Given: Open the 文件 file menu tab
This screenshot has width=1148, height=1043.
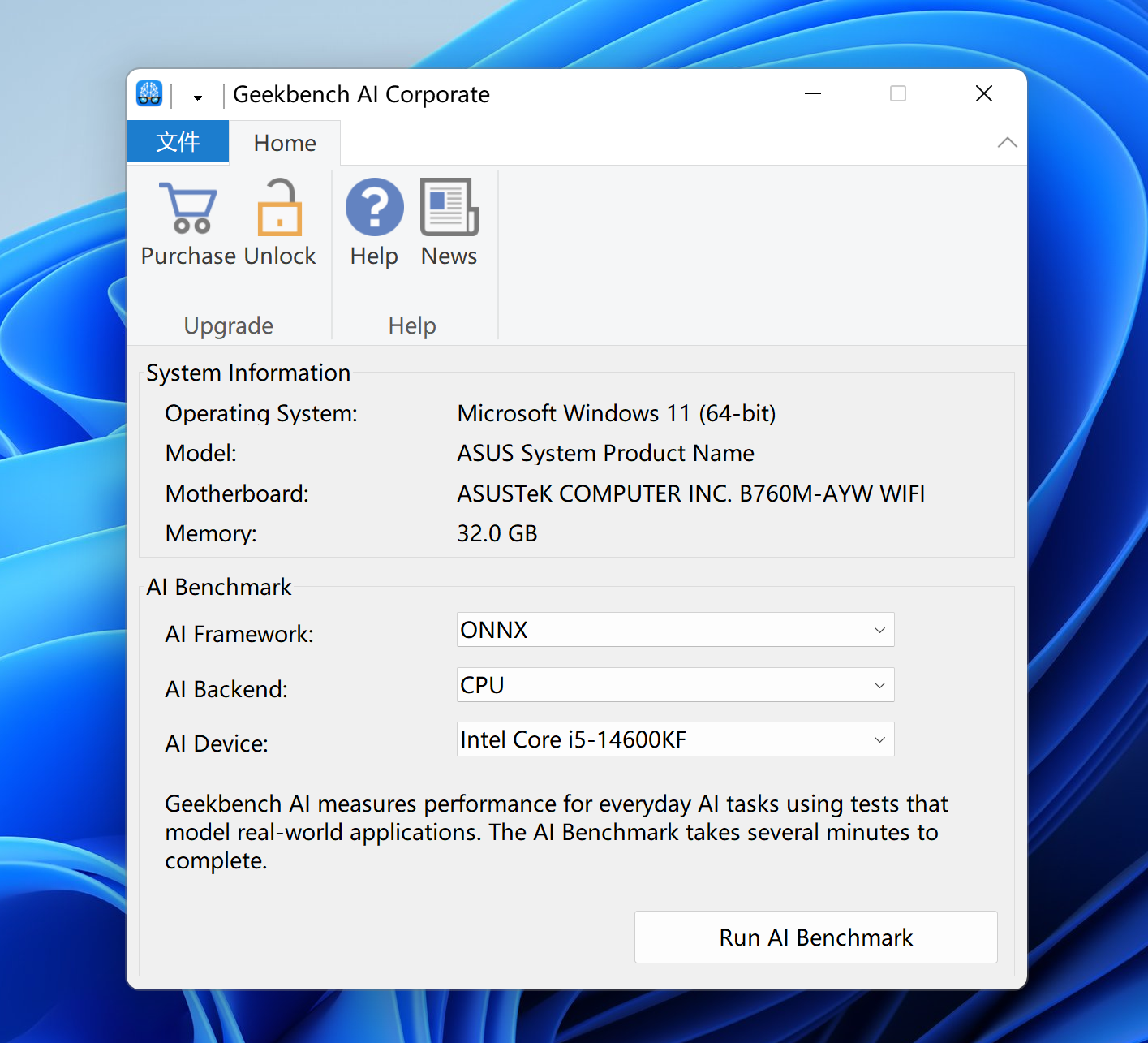Looking at the screenshot, I should (178, 142).
